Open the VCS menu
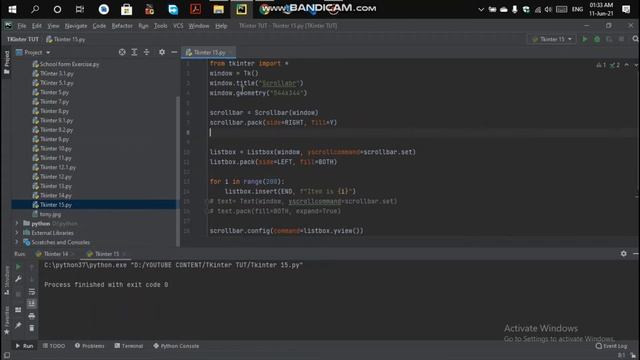The height and width of the screenshot is (360, 640). click(x=178, y=26)
